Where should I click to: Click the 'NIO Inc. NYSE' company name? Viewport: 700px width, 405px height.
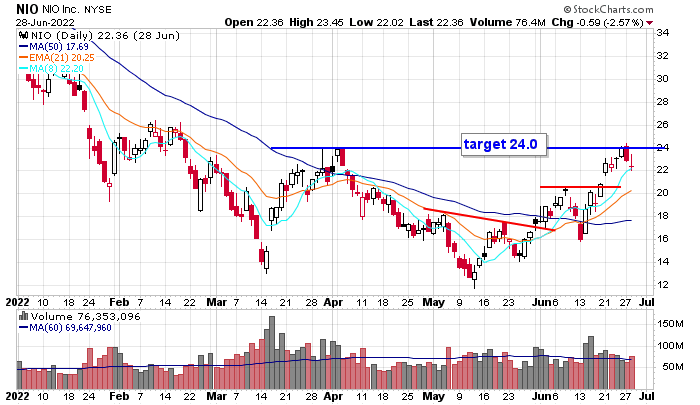pyautogui.click(x=77, y=9)
